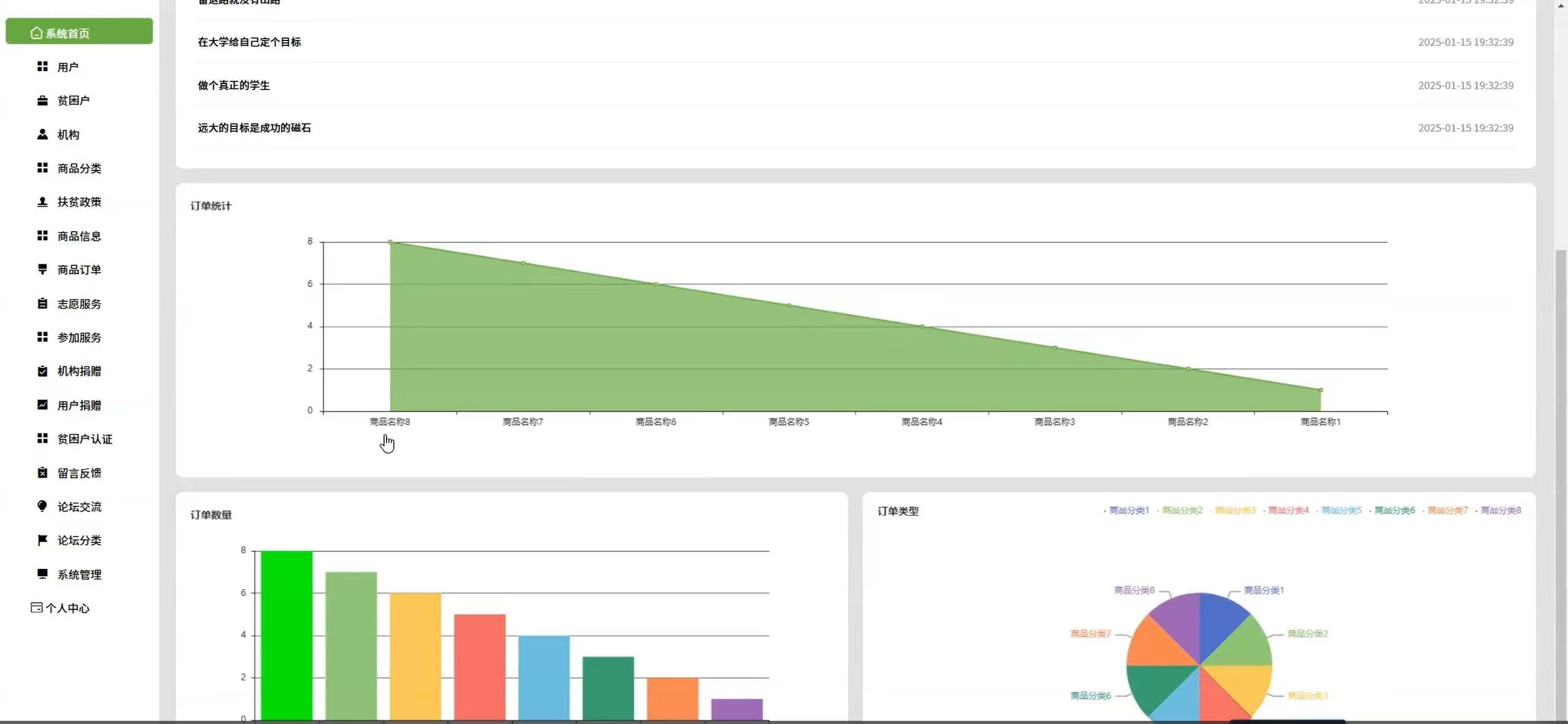
Task: Click the monitor icon beside 系统管理
Action: pos(42,574)
